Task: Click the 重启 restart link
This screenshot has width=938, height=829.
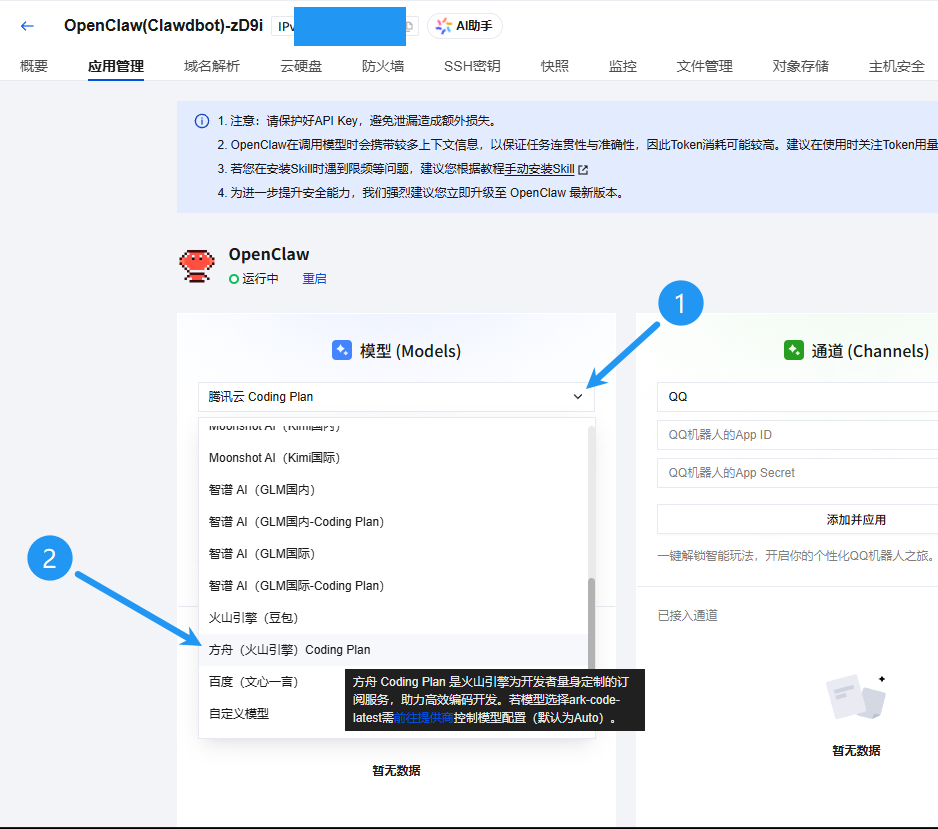Action: (314, 279)
